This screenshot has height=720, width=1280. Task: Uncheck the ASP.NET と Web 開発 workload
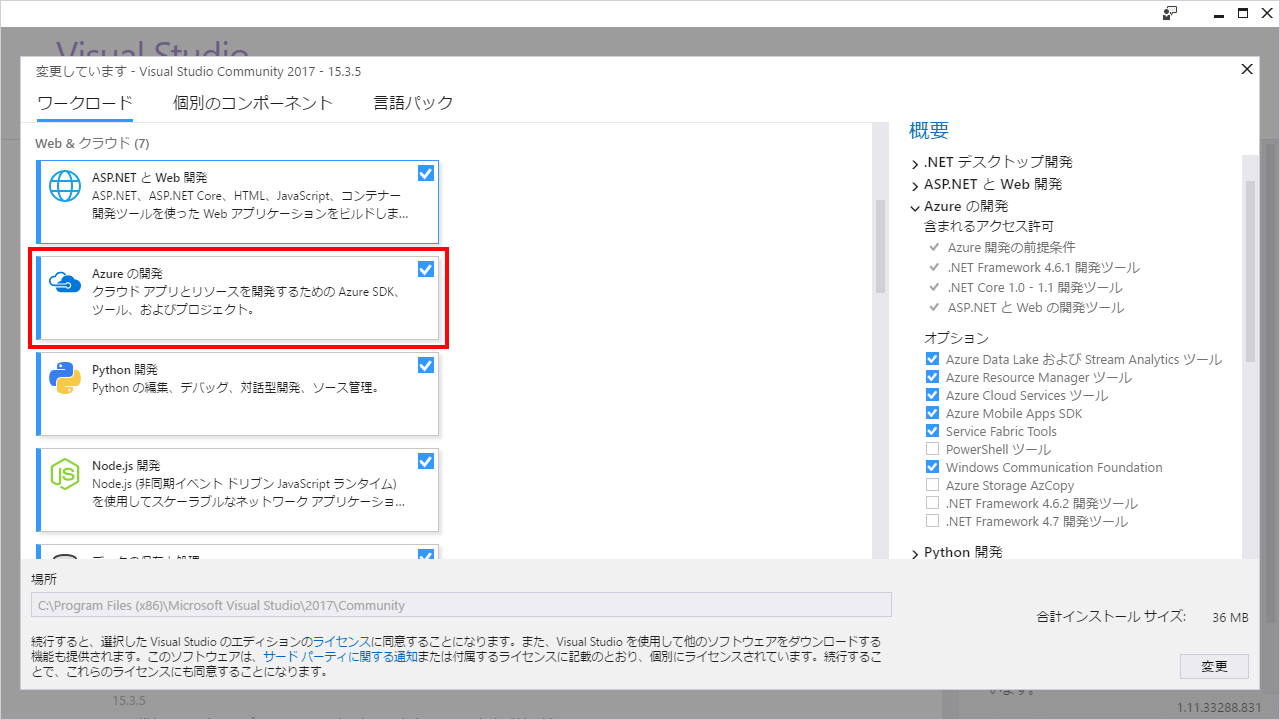coord(426,173)
